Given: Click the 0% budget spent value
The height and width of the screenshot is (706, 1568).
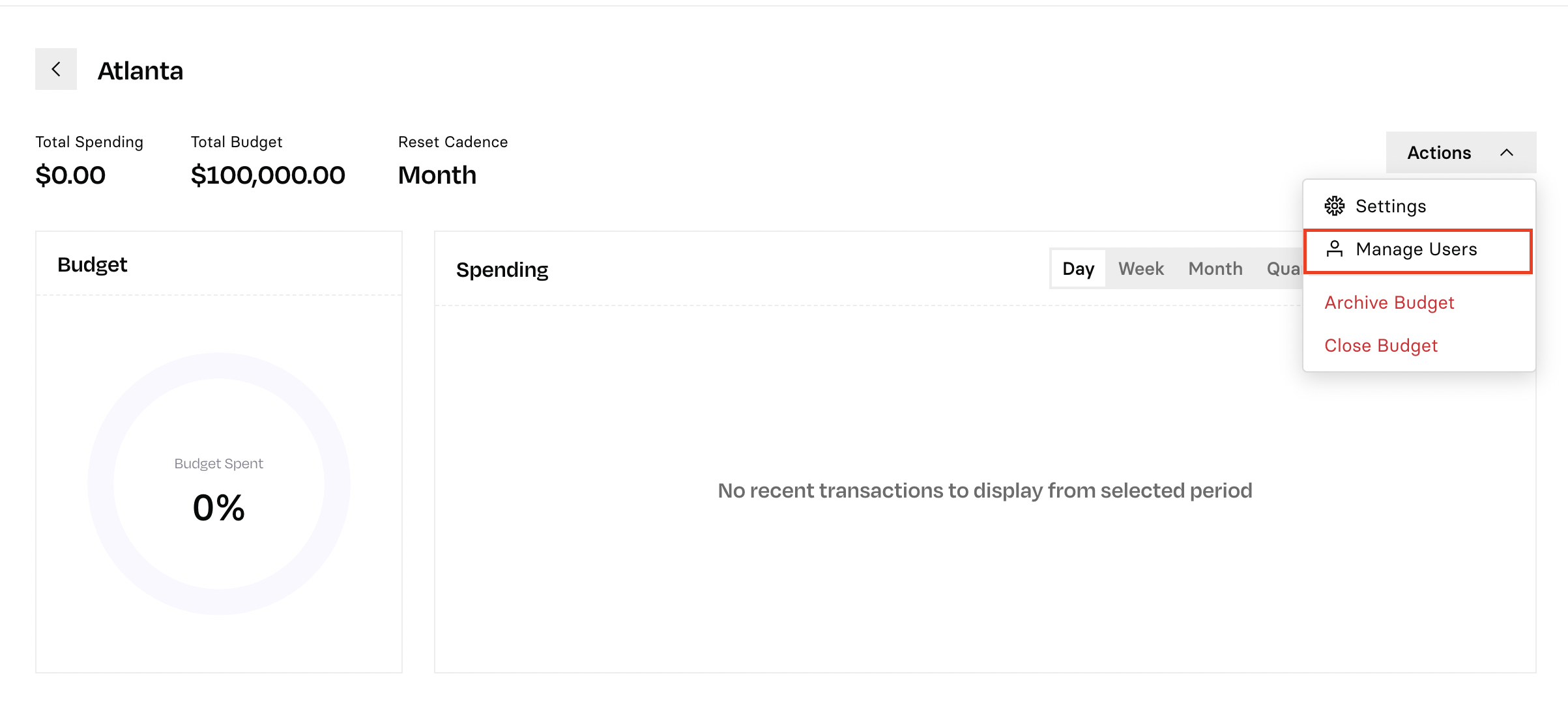Looking at the screenshot, I should coord(219,507).
